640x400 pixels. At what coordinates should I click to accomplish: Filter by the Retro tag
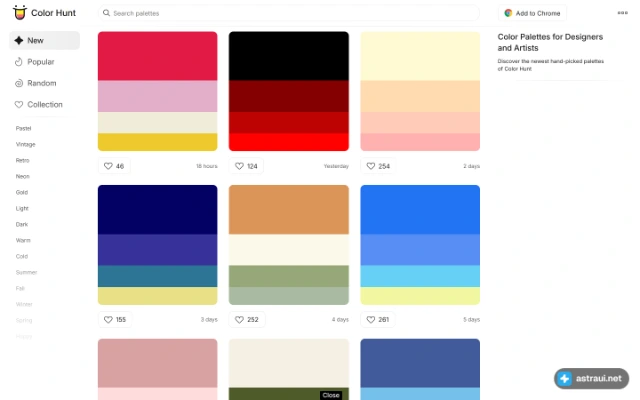click(x=22, y=160)
